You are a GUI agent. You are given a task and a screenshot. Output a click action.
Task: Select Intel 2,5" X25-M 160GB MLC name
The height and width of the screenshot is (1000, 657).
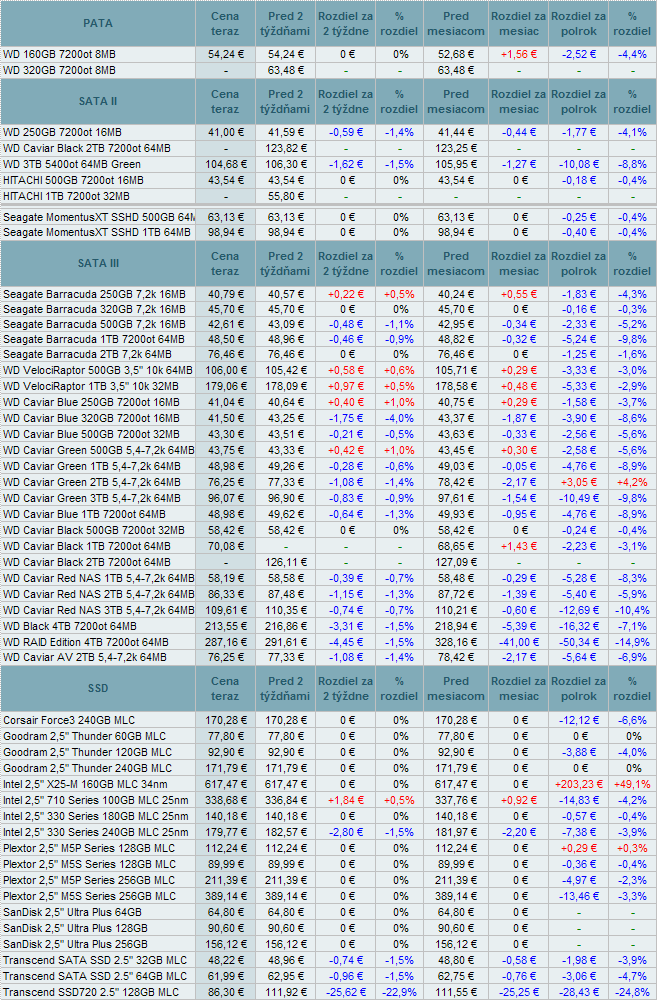point(85,784)
